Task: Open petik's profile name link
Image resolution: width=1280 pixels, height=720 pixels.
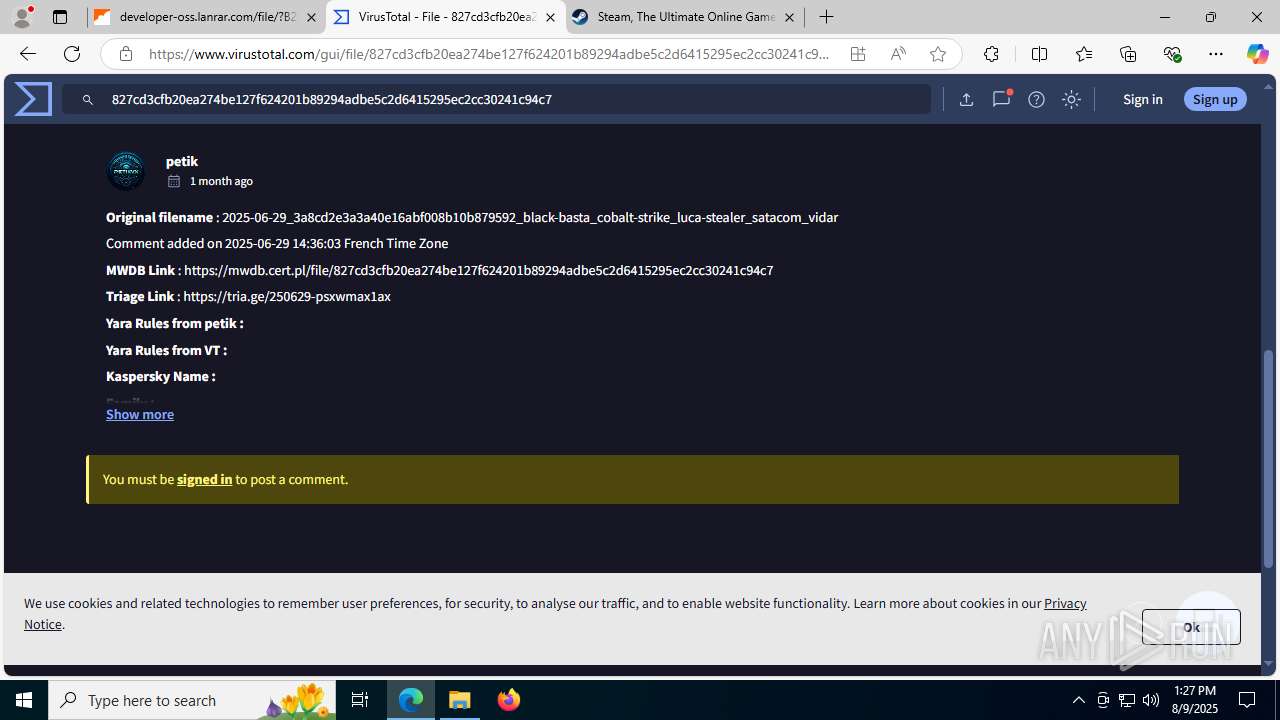Action: (182, 161)
